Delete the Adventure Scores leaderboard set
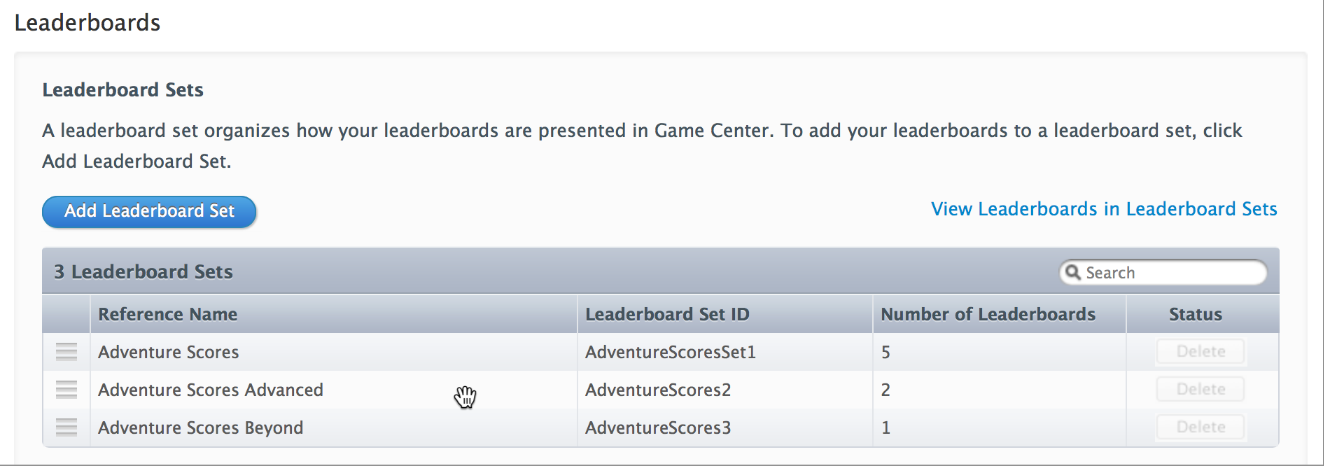This screenshot has height=466, width=1324. [x=1201, y=352]
